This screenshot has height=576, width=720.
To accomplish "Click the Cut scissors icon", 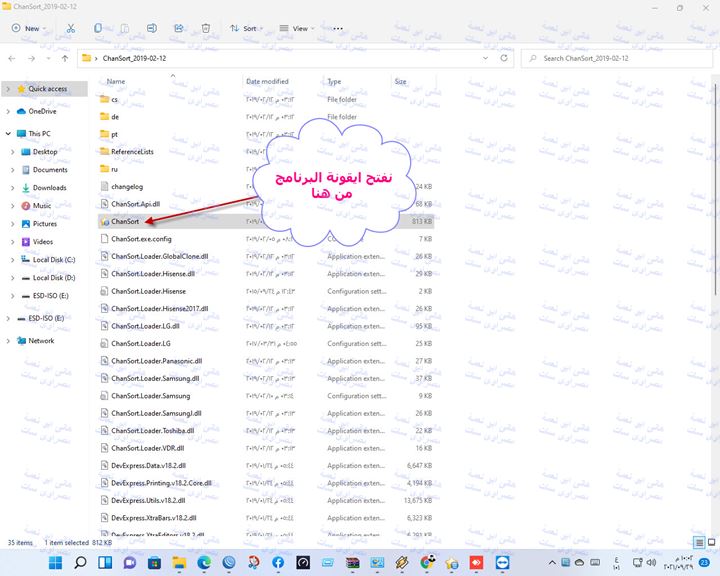I will [71, 28].
